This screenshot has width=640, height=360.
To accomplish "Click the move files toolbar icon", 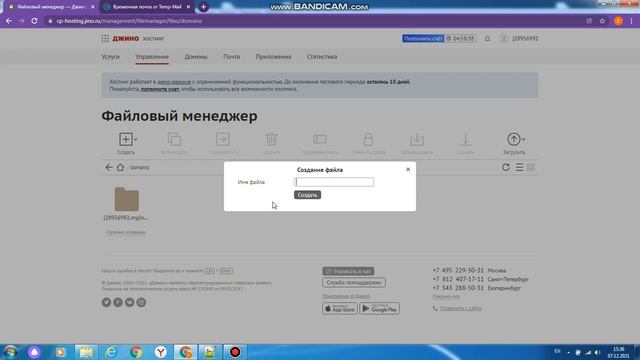I will tap(223, 139).
